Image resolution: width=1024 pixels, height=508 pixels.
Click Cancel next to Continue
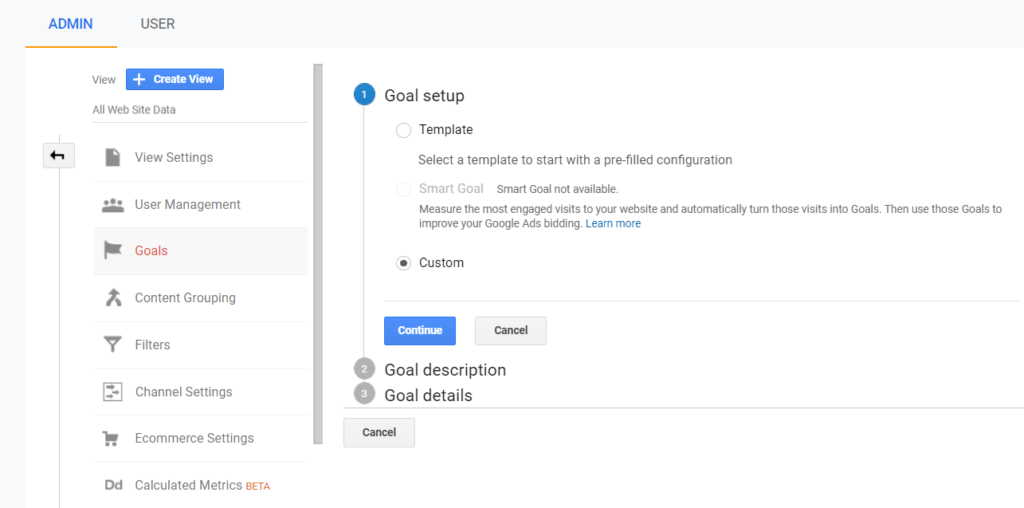(511, 330)
